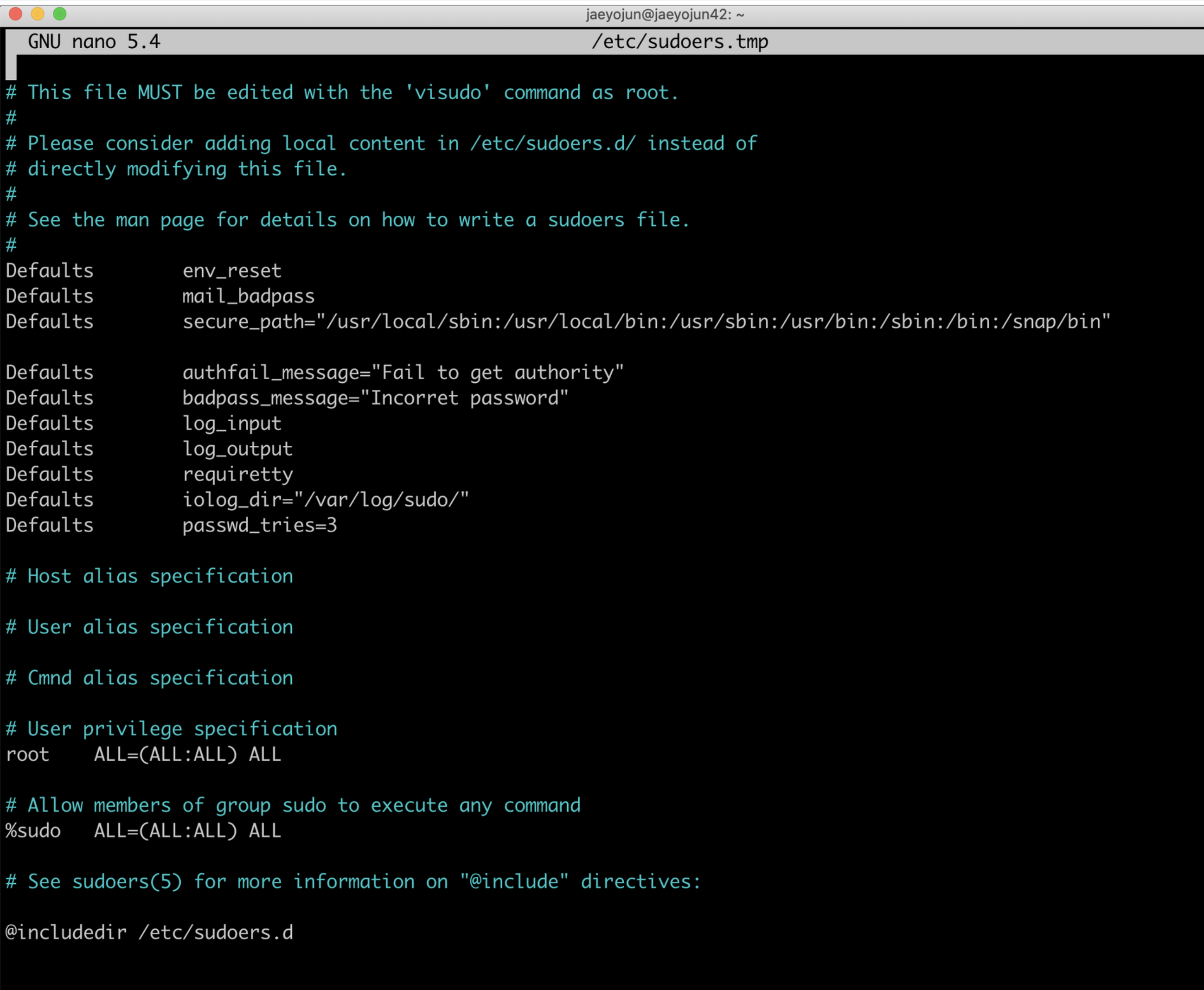This screenshot has height=990, width=1204.
Task: Place cursor on env_reset Defaults line
Action: tap(231, 271)
